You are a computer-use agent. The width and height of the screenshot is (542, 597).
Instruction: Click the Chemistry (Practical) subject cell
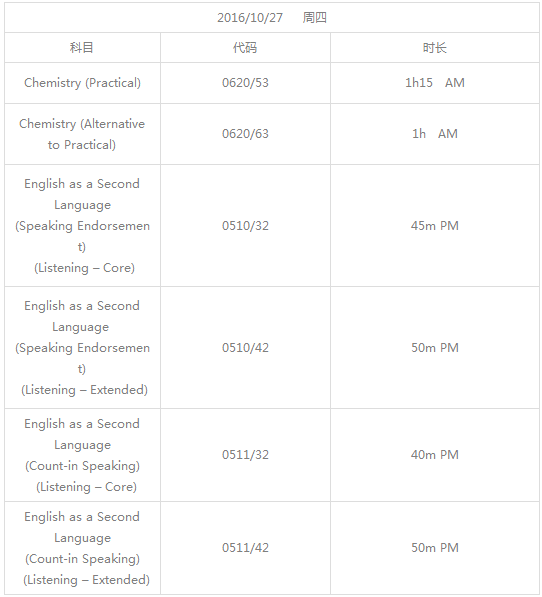coord(82,83)
